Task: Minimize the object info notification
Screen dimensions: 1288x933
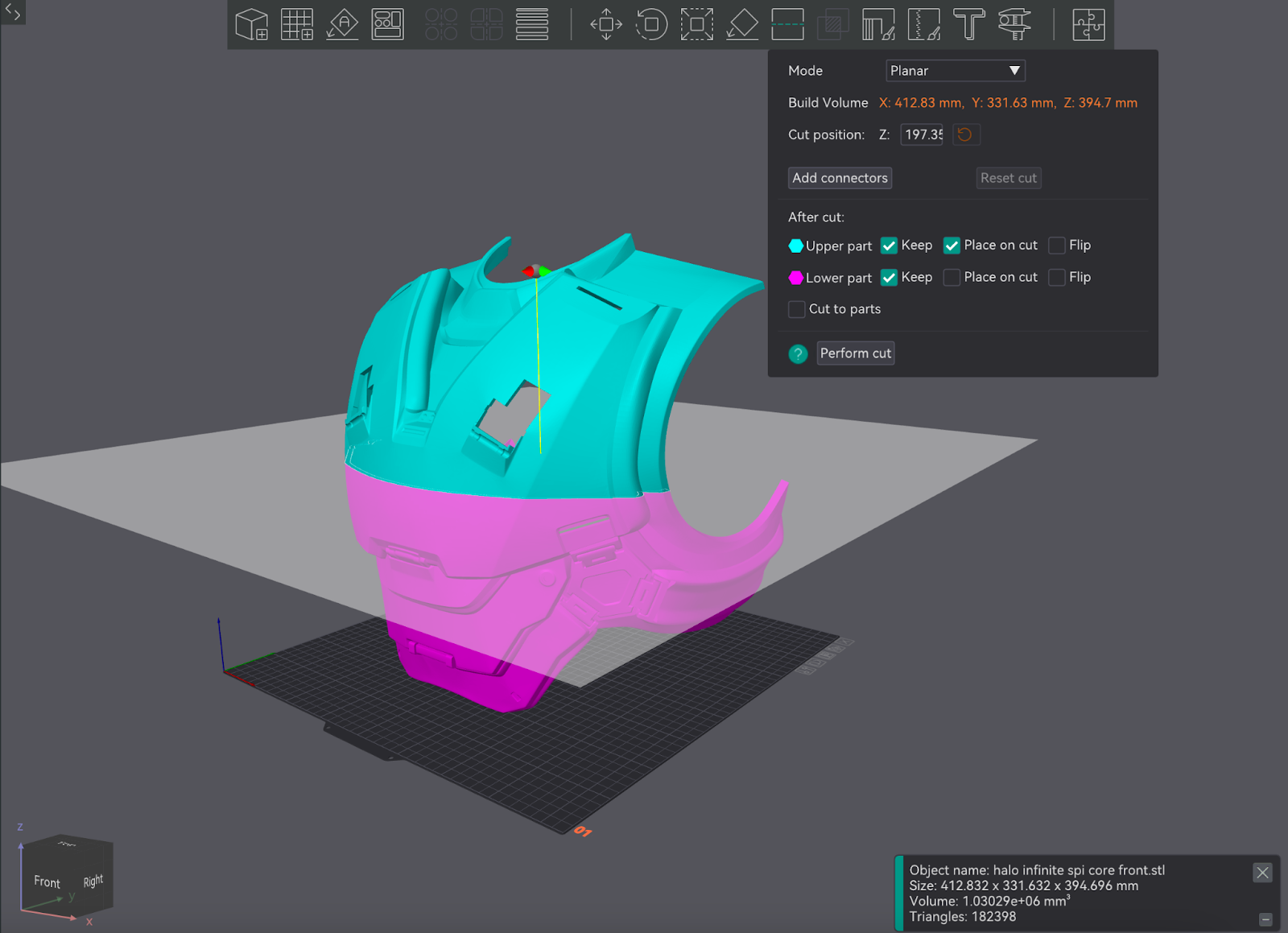Action: point(1265,919)
